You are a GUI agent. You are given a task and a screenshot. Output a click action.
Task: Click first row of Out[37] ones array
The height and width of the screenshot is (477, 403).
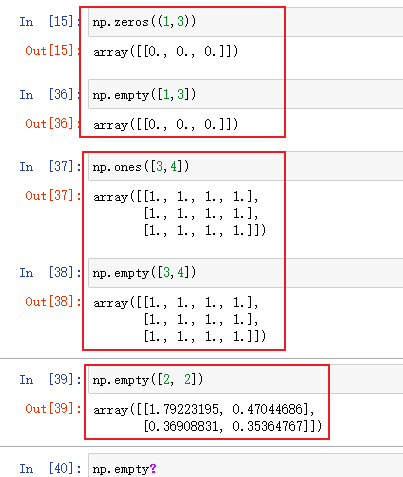(x=176, y=197)
